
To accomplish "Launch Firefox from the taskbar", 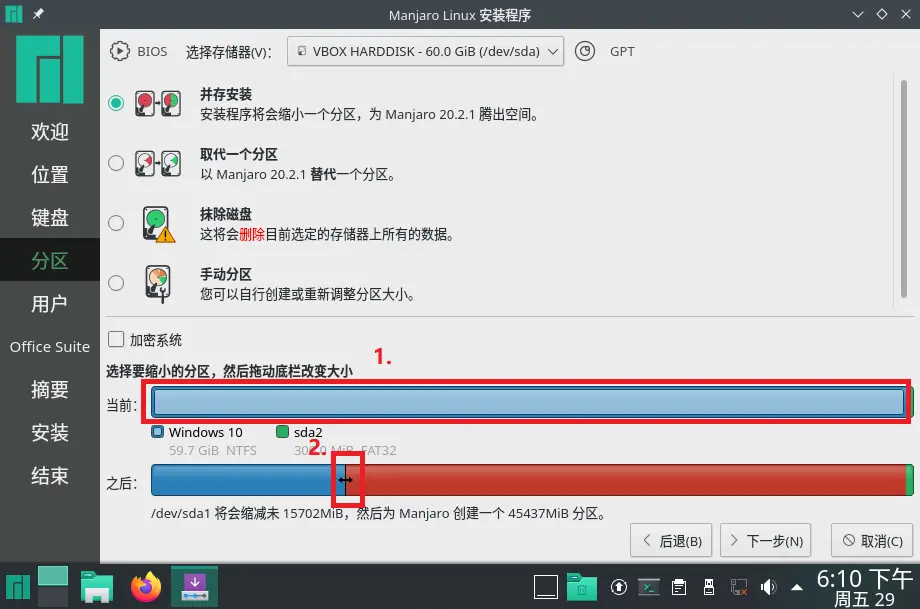I will click(146, 587).
